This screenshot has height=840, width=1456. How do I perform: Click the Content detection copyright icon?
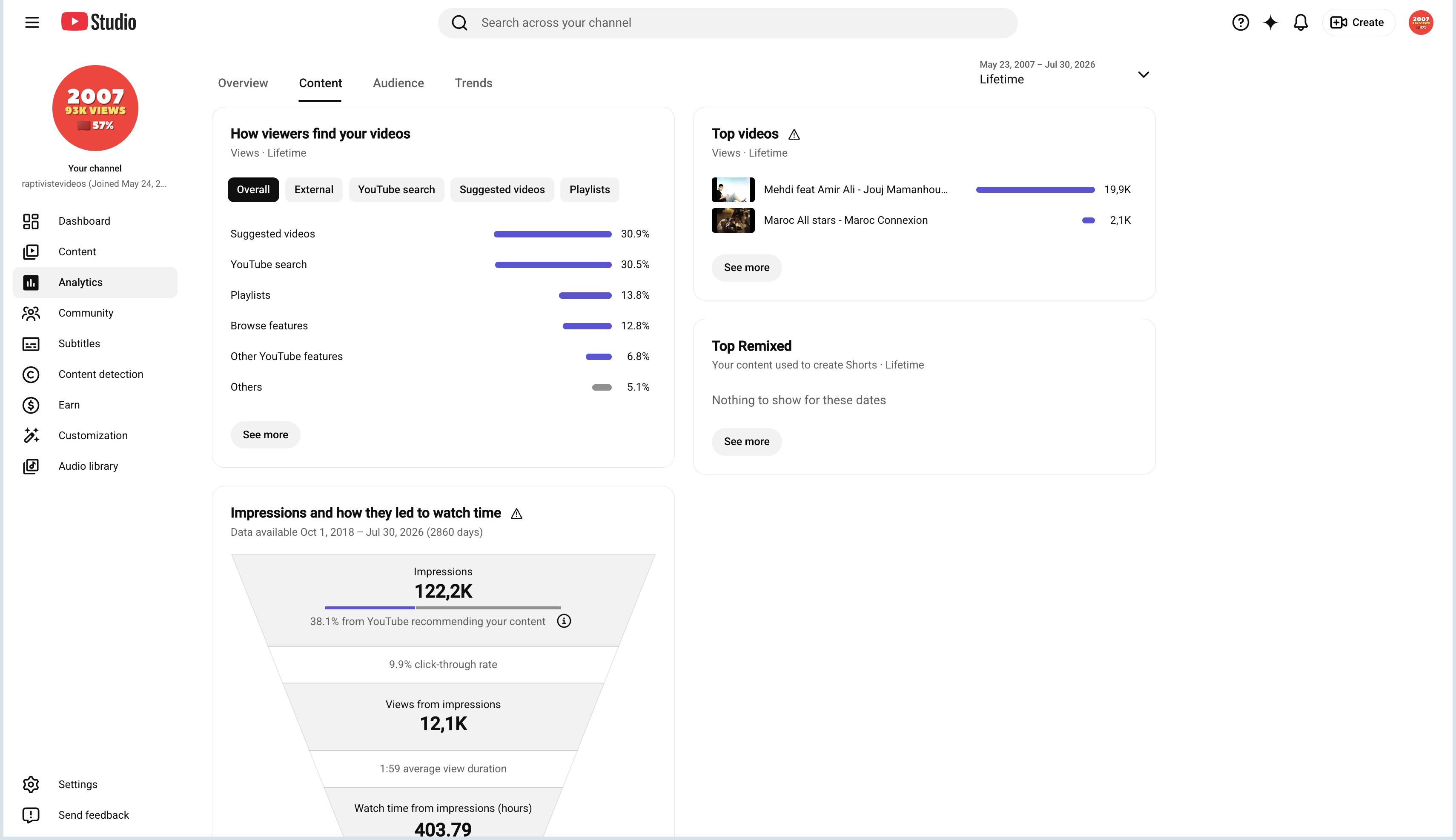pos(31,374)
